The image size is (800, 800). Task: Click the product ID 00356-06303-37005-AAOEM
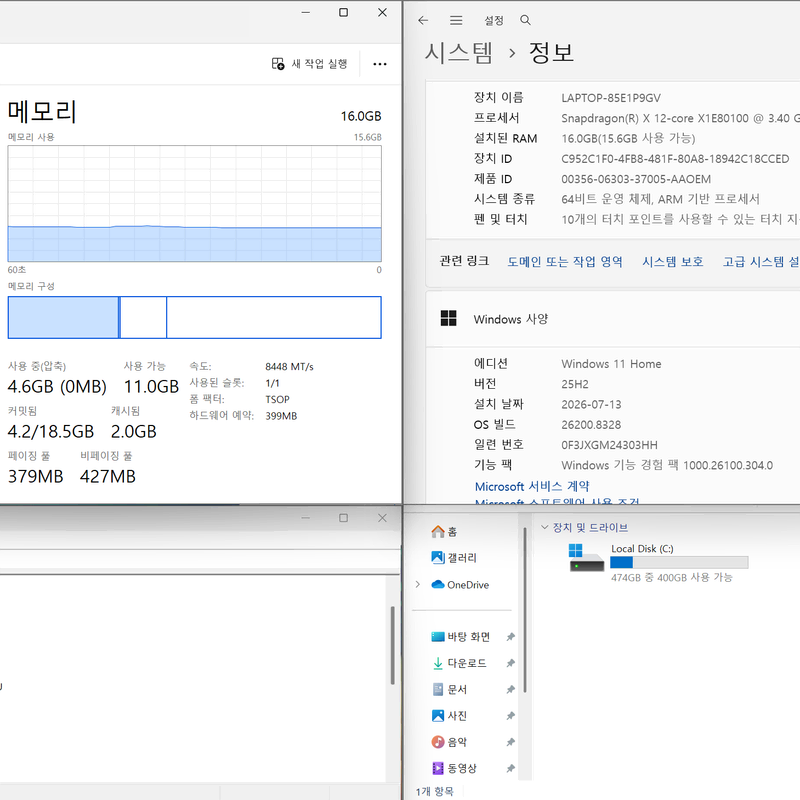click(636, 179)
